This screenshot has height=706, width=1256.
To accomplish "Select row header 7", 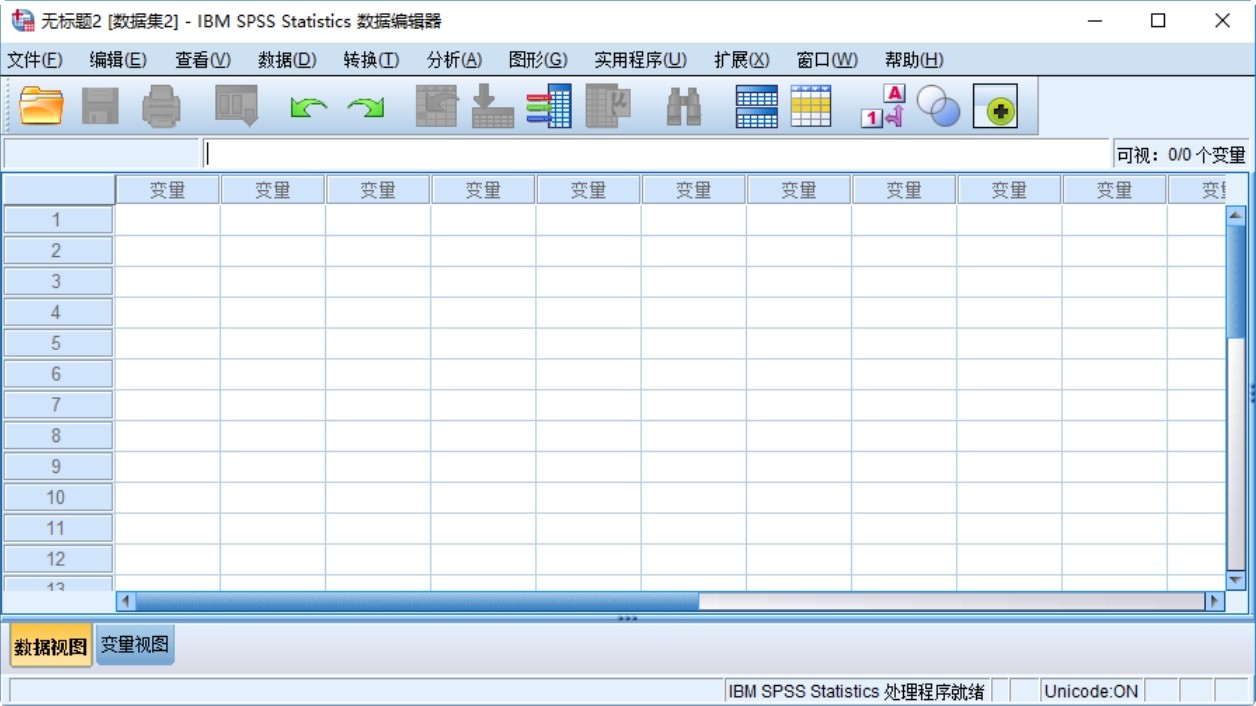I will [58, 405].
